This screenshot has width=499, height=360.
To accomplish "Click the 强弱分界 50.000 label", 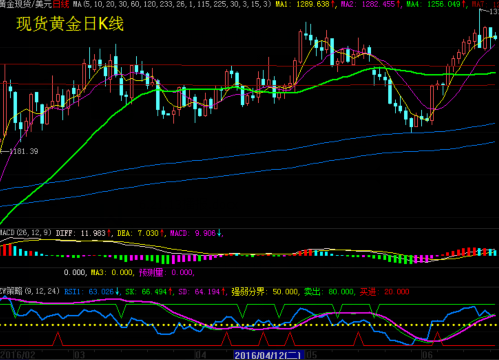I will click(265, 292).
